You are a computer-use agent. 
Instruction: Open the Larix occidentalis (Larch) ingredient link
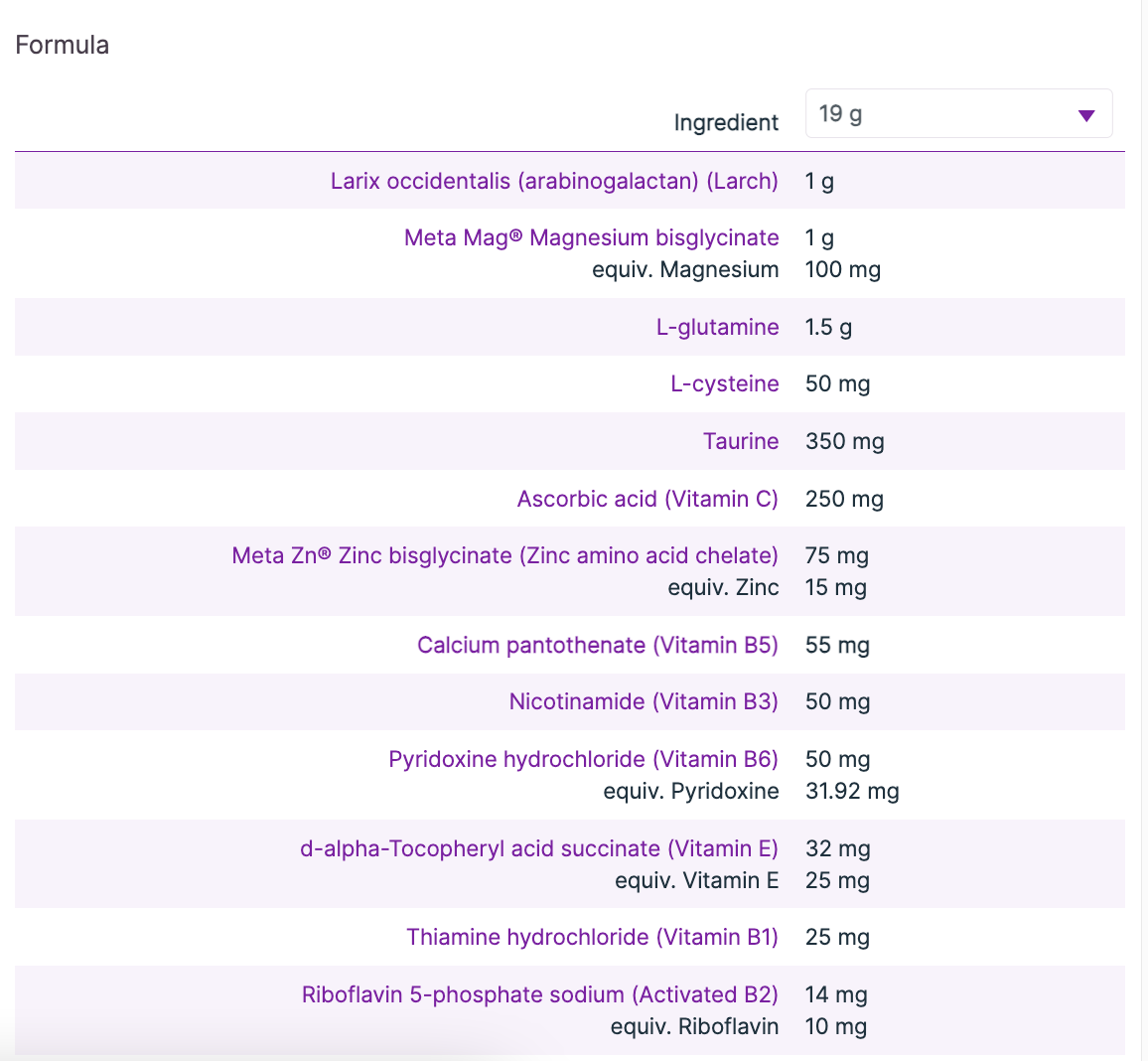554,181
